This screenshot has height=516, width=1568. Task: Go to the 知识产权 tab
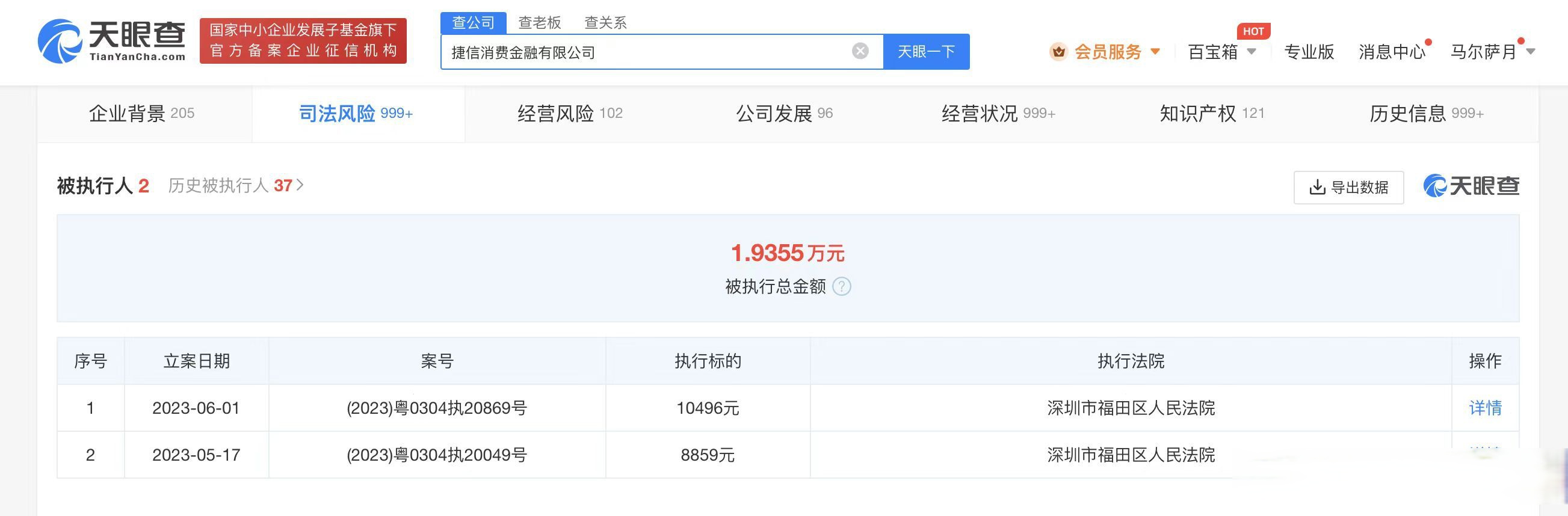click(1211, 114)
